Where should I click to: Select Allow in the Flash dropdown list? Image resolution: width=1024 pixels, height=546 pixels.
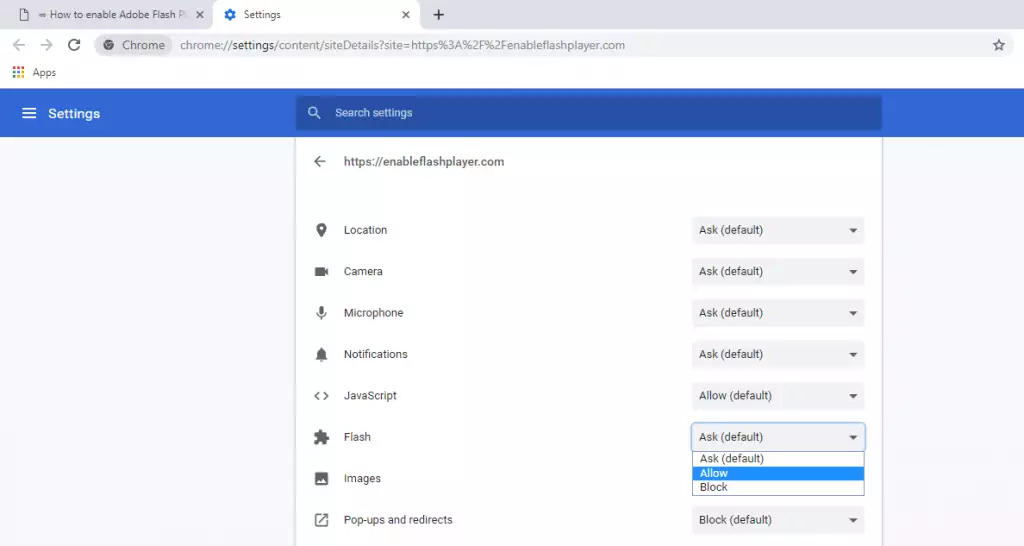[777, 473]
